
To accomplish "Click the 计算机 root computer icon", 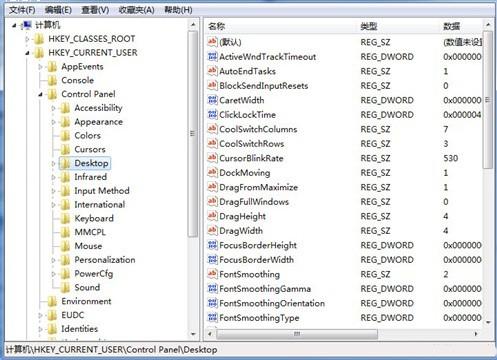I will coord(26,25).
